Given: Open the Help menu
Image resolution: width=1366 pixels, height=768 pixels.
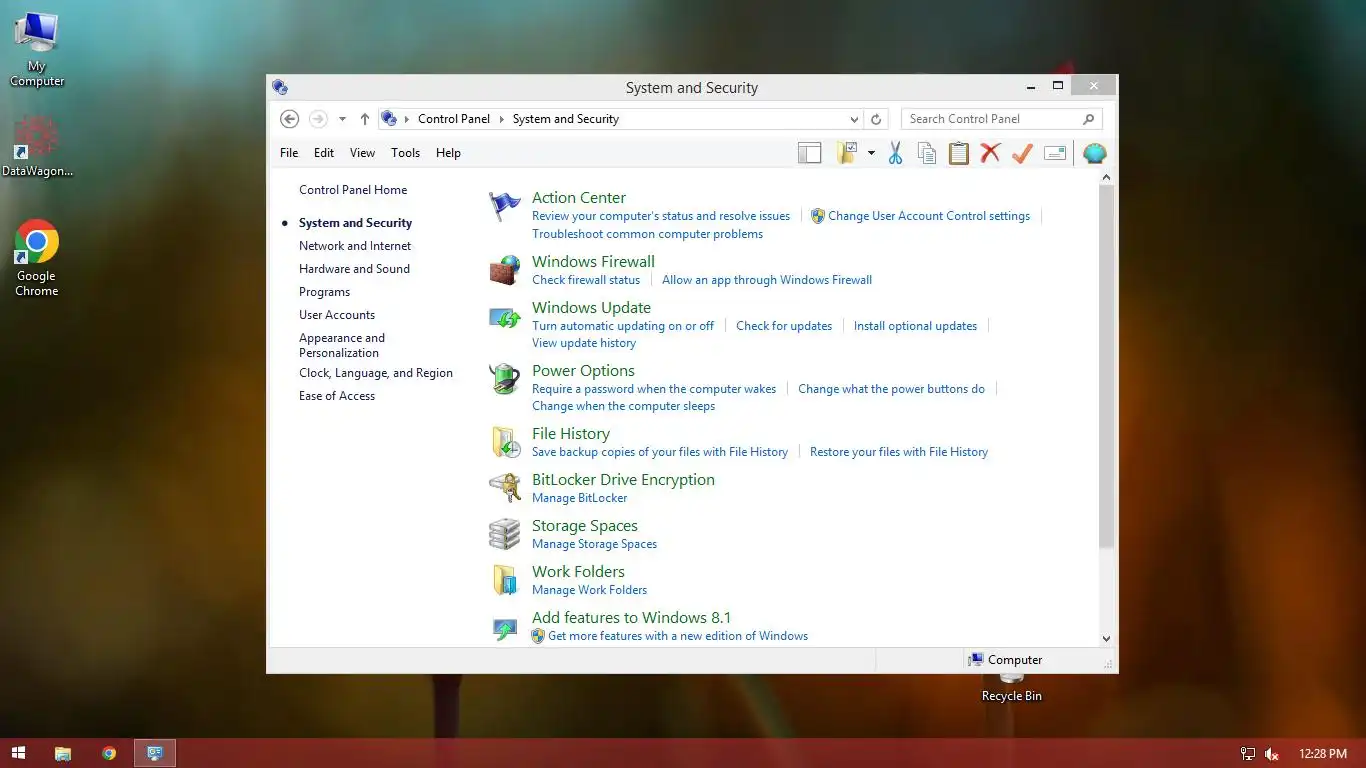Looking at the screenshot, I should click(448, 153).
